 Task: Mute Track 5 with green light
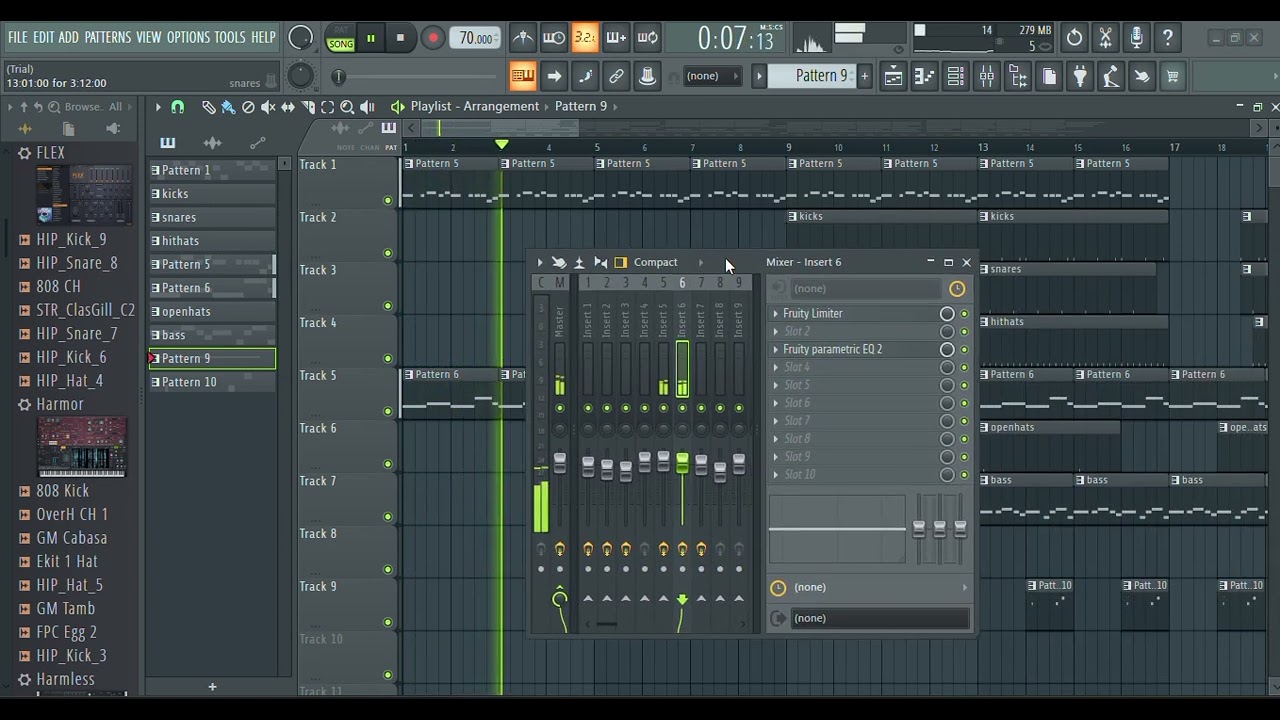[388, 411]
